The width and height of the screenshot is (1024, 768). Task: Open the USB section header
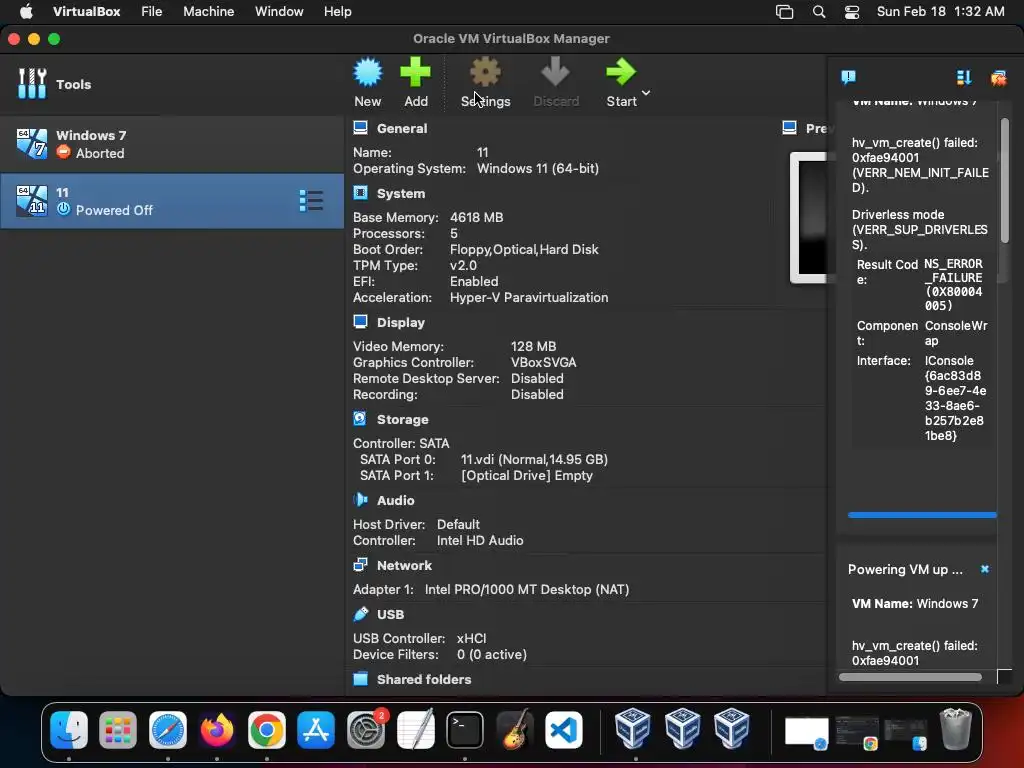click(x=390, y=615)
